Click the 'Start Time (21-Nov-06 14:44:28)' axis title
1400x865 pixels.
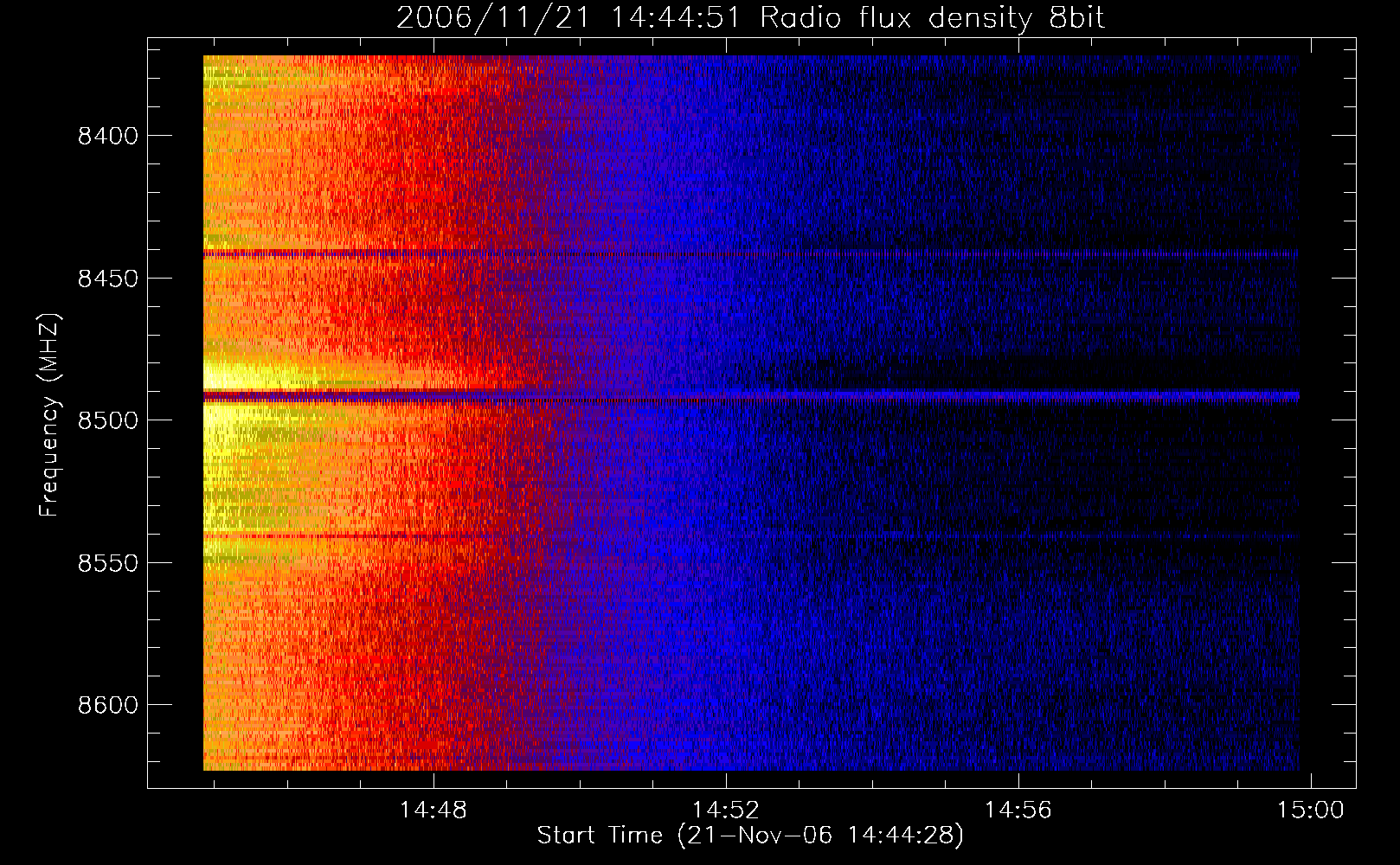click(750, 836)
